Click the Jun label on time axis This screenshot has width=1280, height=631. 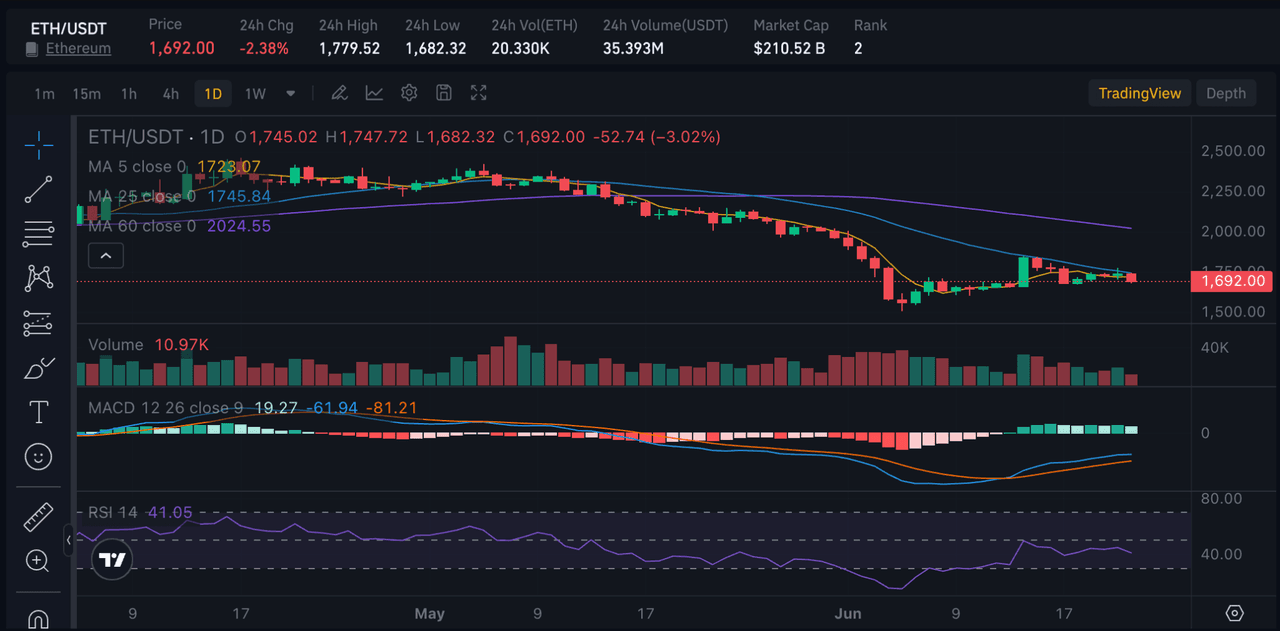[850, 614]
